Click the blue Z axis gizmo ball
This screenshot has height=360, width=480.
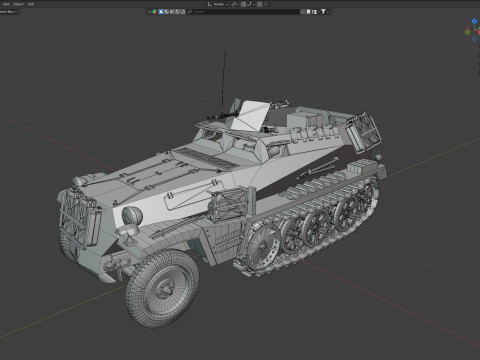point(474,21)
